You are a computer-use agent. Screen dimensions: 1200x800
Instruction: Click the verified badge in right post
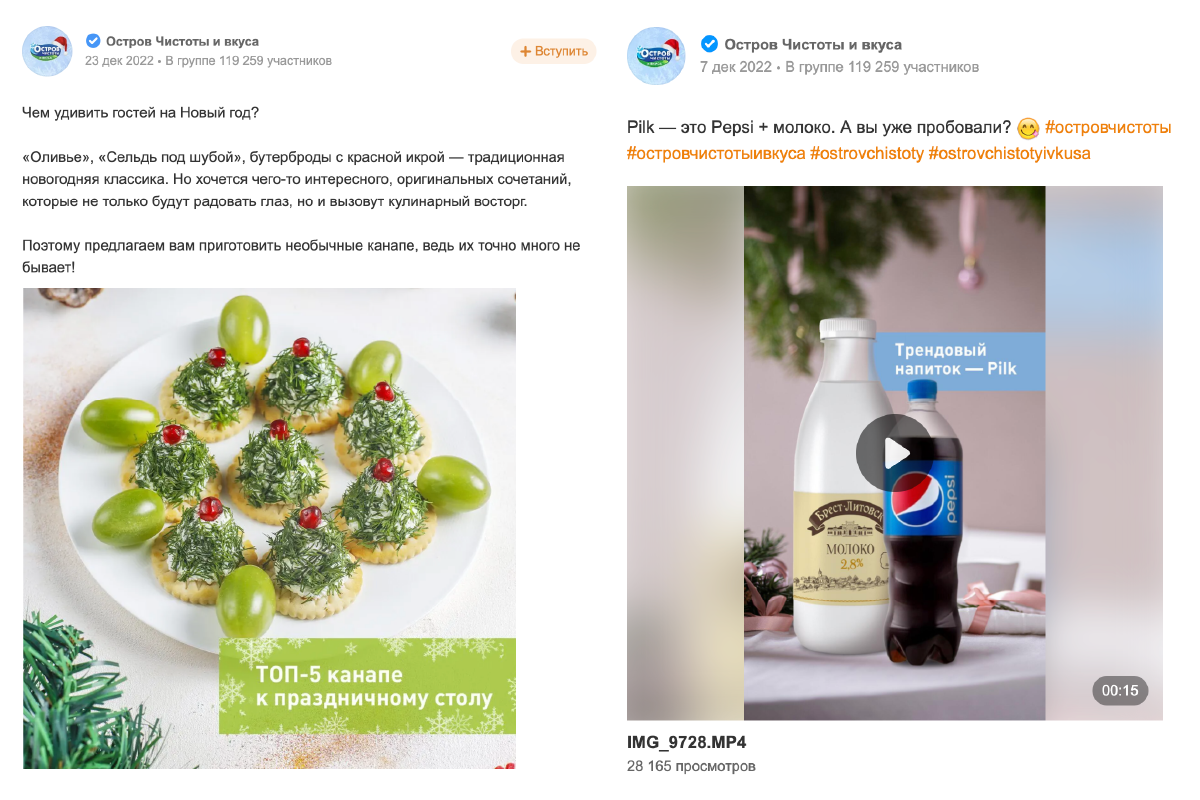709,44
